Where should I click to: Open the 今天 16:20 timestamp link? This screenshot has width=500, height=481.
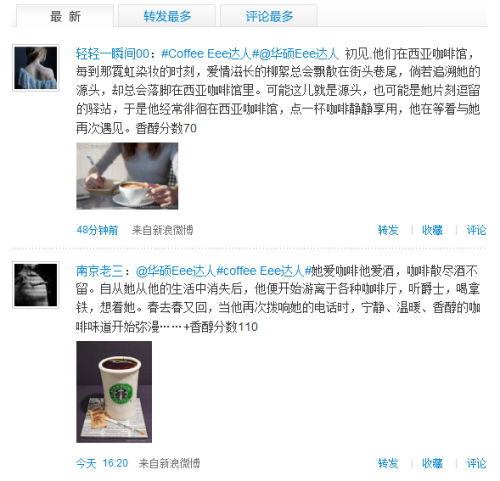(102, 463)
